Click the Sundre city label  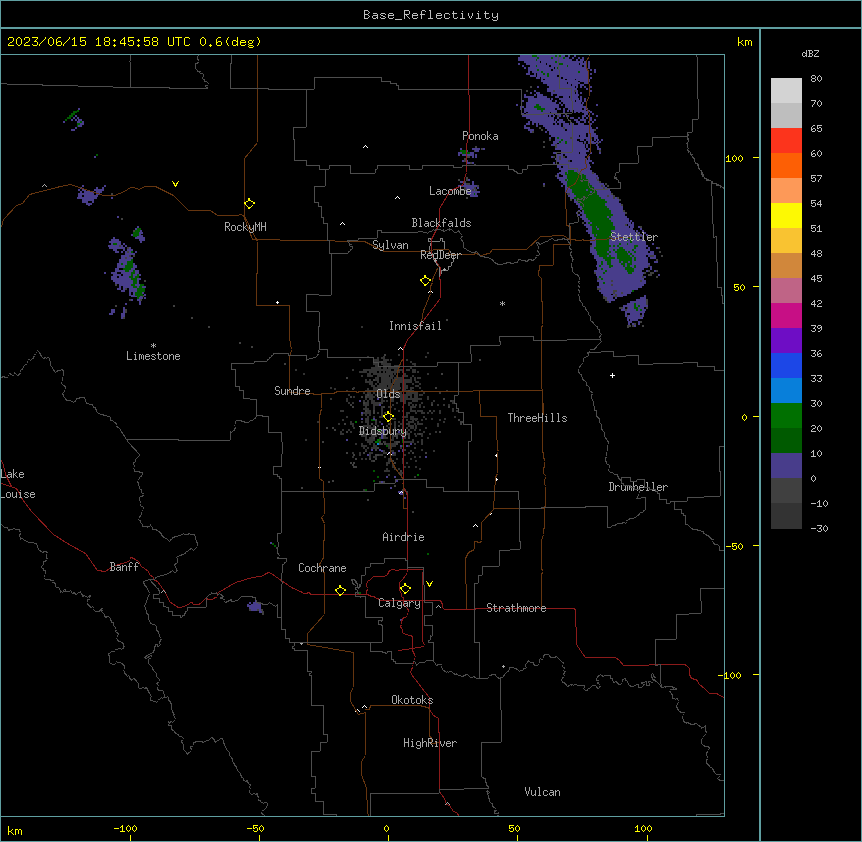[292, 391]
